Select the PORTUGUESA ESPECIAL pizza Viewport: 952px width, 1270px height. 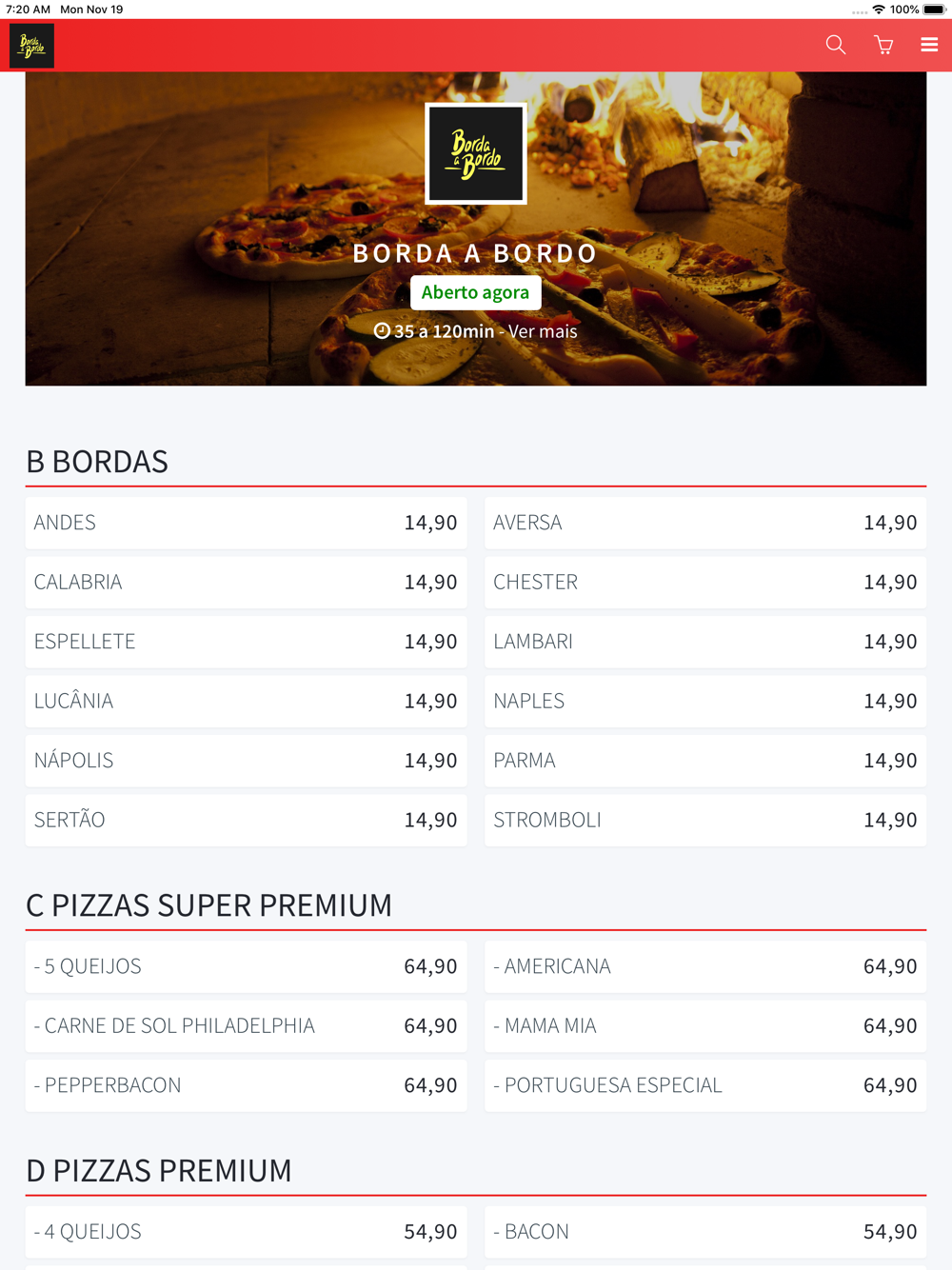point(705,1085)
